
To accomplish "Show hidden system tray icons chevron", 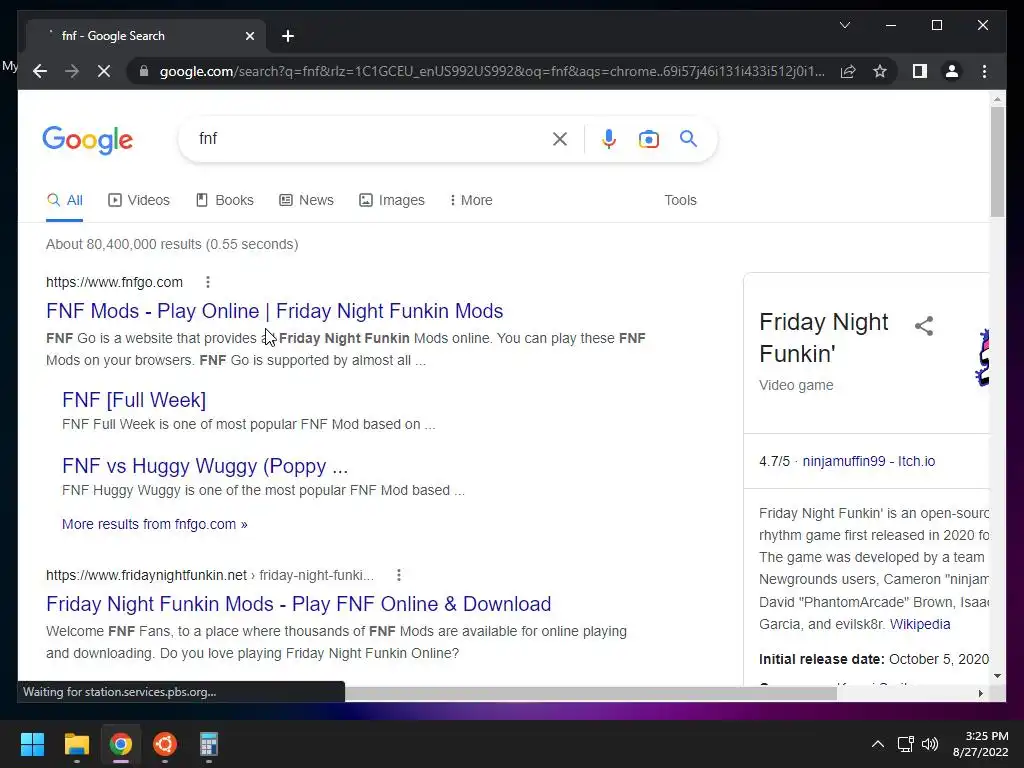I will pyautogui.click(x=878, y=744).
